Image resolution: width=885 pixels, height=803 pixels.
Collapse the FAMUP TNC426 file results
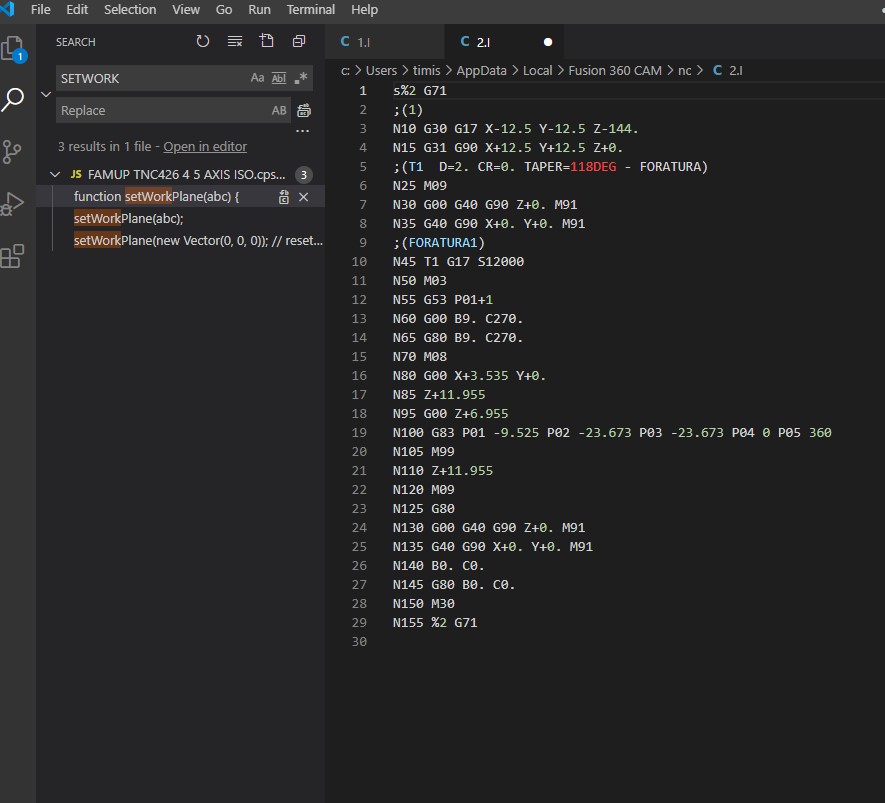(56, 173)
